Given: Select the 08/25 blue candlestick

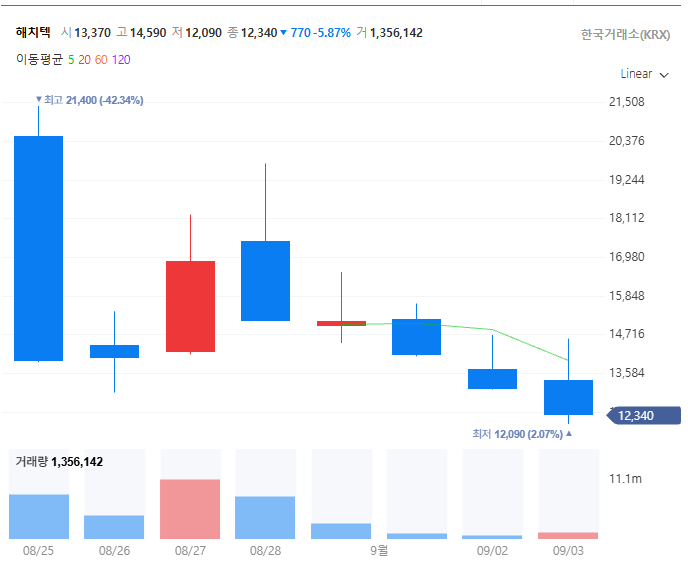Looking at the screenshot, I should tap(39, 248).
